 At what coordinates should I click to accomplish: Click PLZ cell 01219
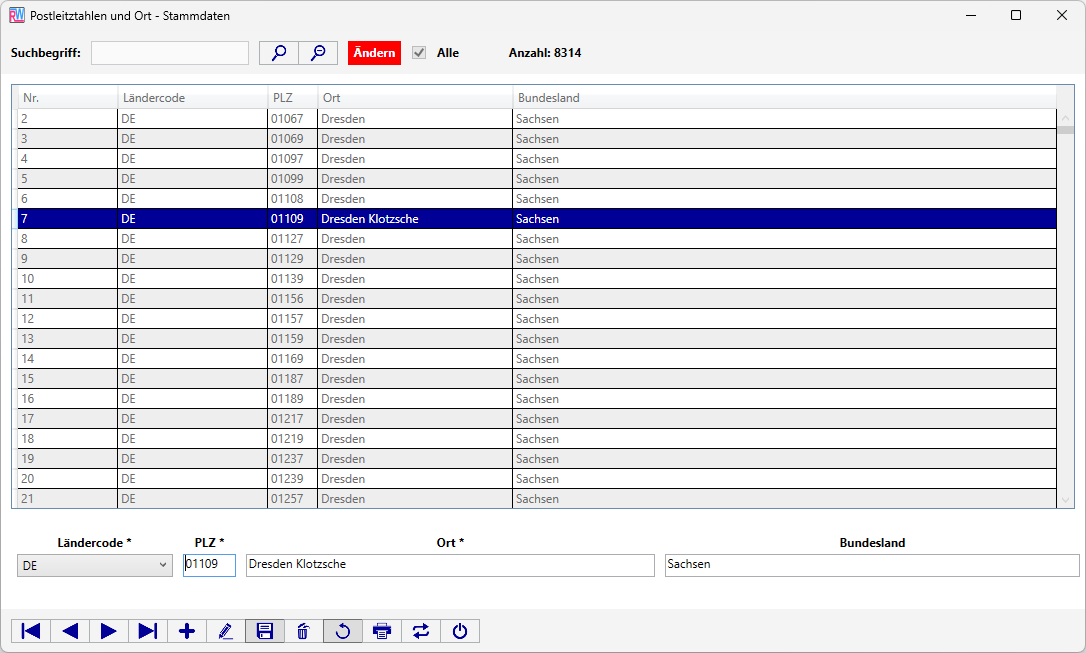(292, 439)
